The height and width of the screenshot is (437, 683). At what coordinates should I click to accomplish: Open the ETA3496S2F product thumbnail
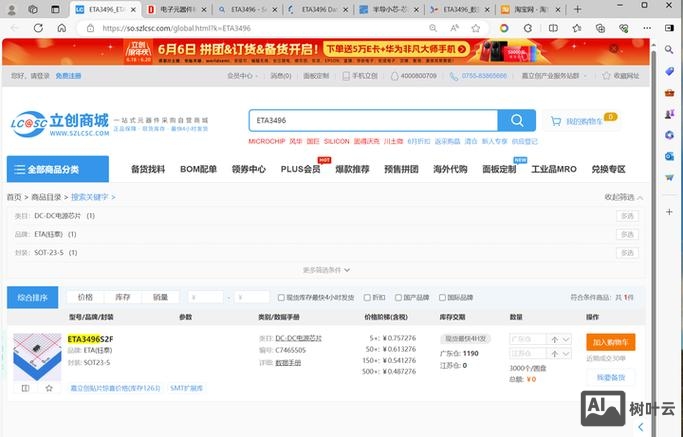click(x=37, y=357)
